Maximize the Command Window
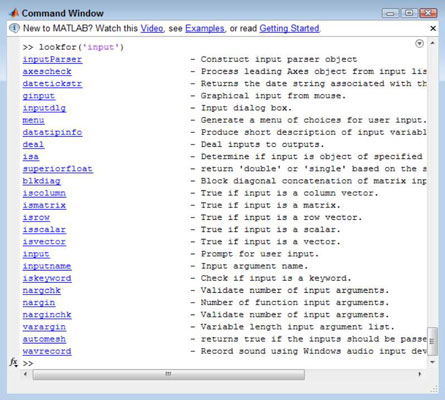Screen dimensions: 445x400 click(x=409, y=13)
